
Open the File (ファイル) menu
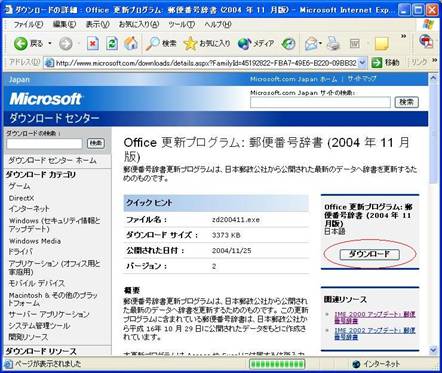click(x=28, y=24)
